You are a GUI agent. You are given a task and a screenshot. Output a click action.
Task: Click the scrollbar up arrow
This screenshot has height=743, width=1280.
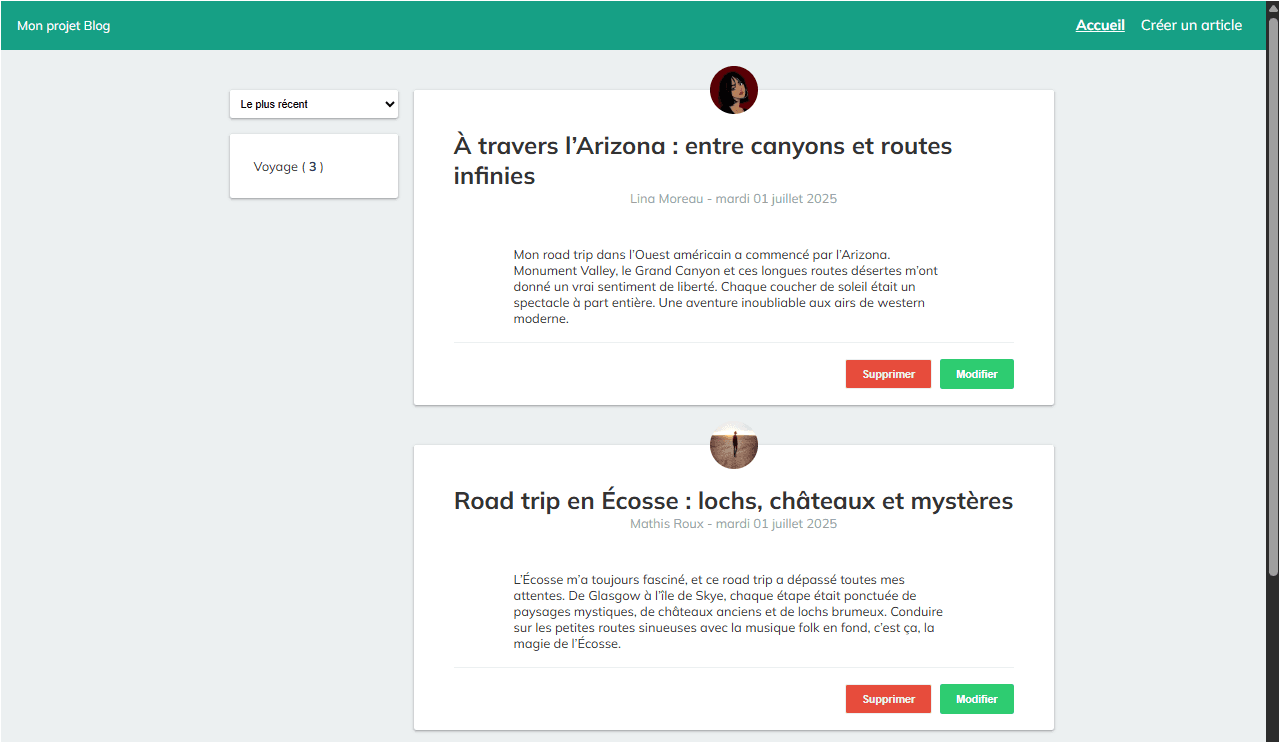1273,7
